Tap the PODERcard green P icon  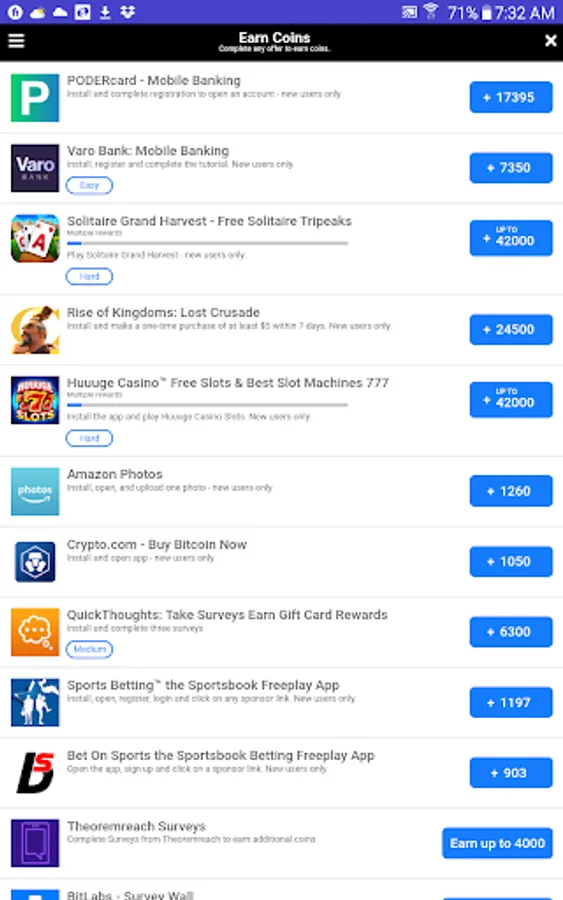(x=35, y=98)
